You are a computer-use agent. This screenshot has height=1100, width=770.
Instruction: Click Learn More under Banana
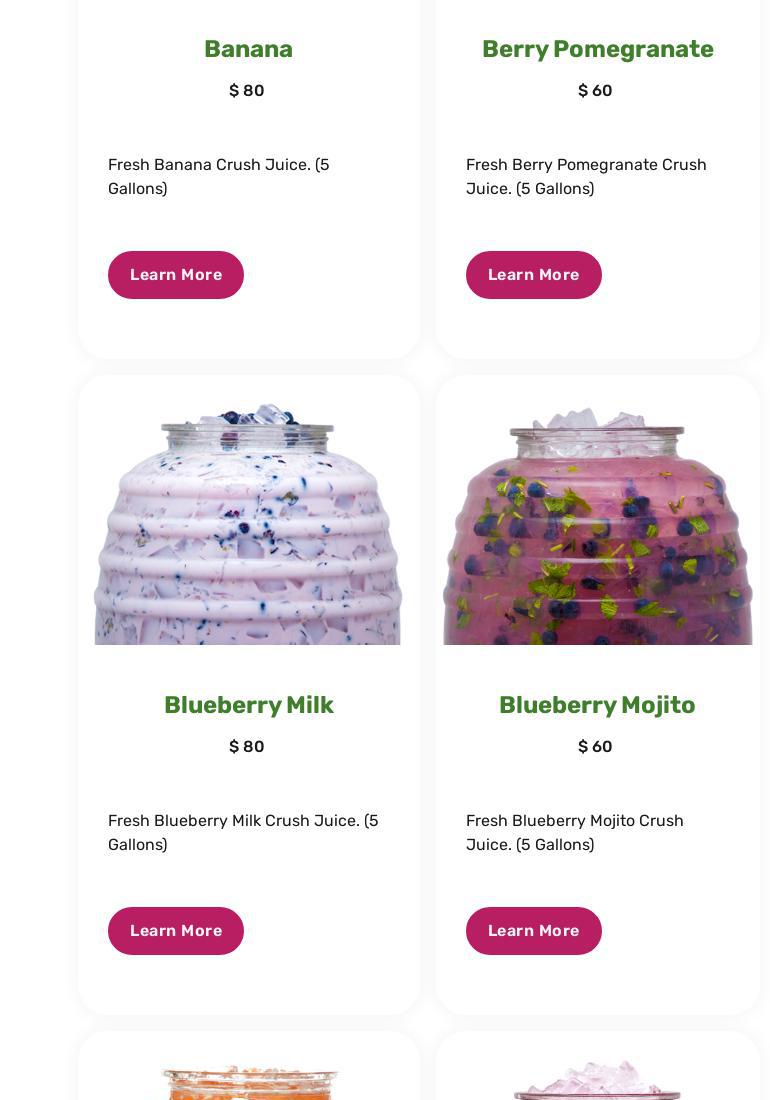[x=175, y=275]
